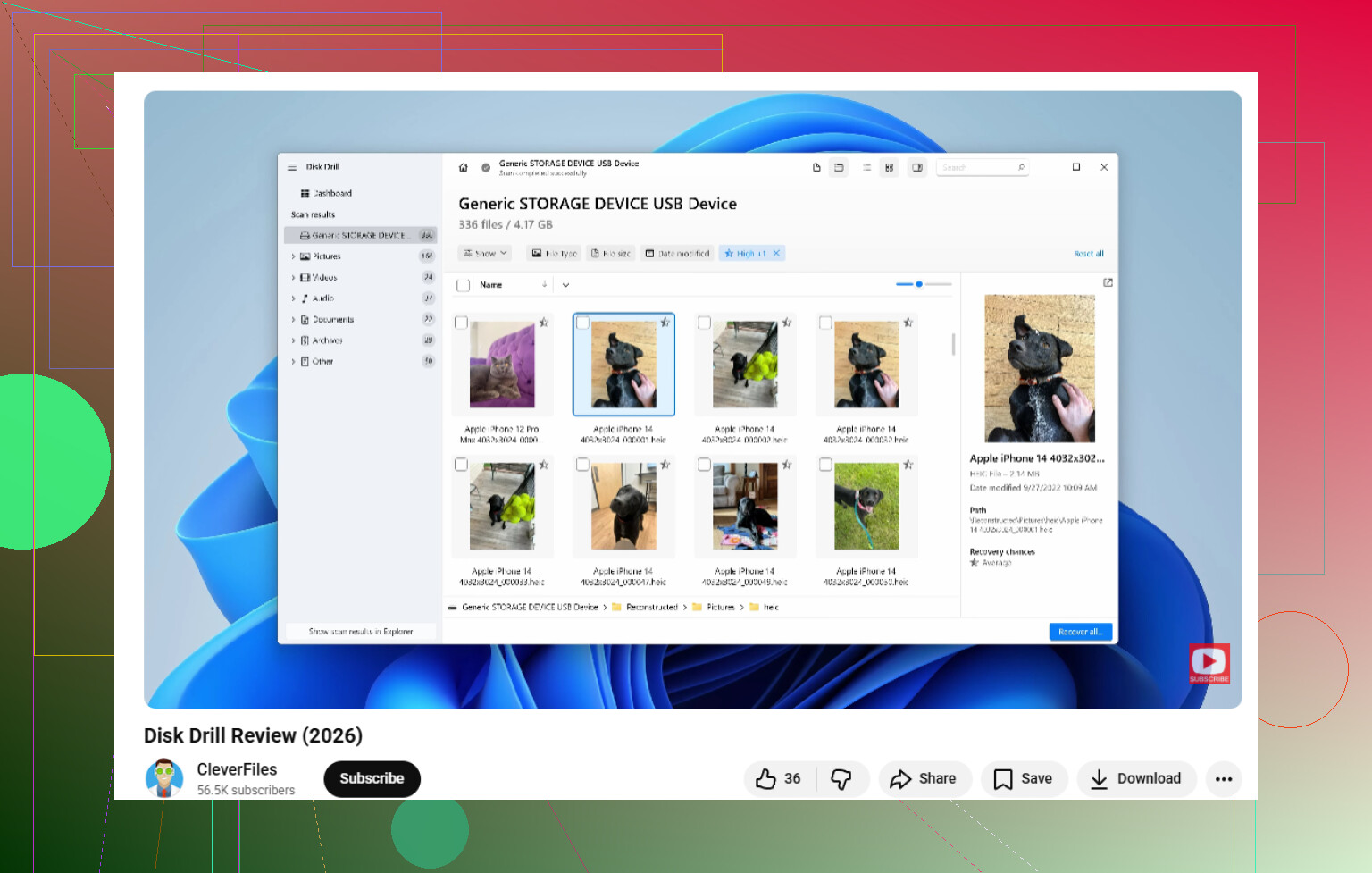Star the selected dog photo thumbnail
Image resolution: width=1372 pixels, height=873 pixels.
[665, 323]
